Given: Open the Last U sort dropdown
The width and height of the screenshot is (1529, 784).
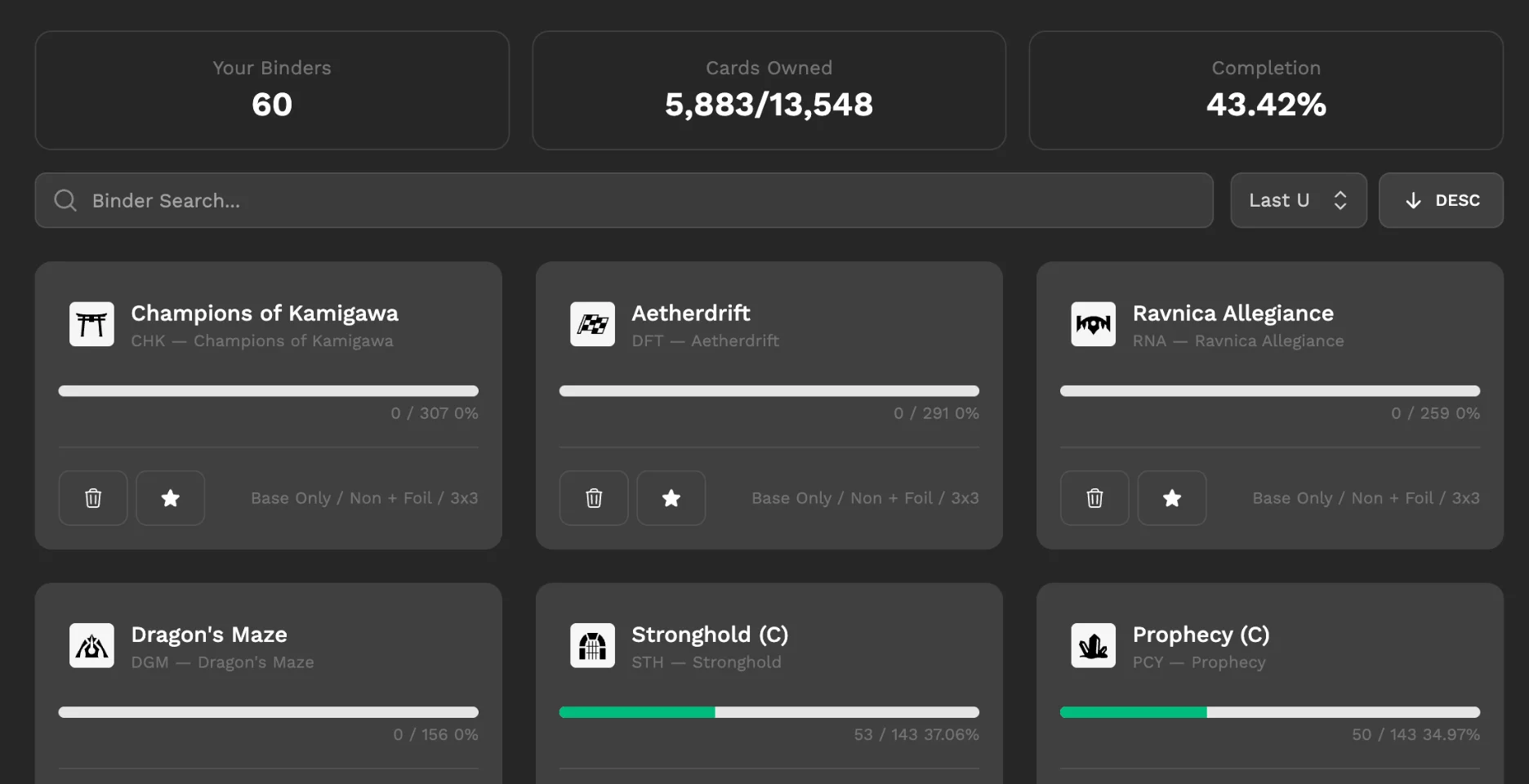Looking at the screenshot, I should 1299,200.
